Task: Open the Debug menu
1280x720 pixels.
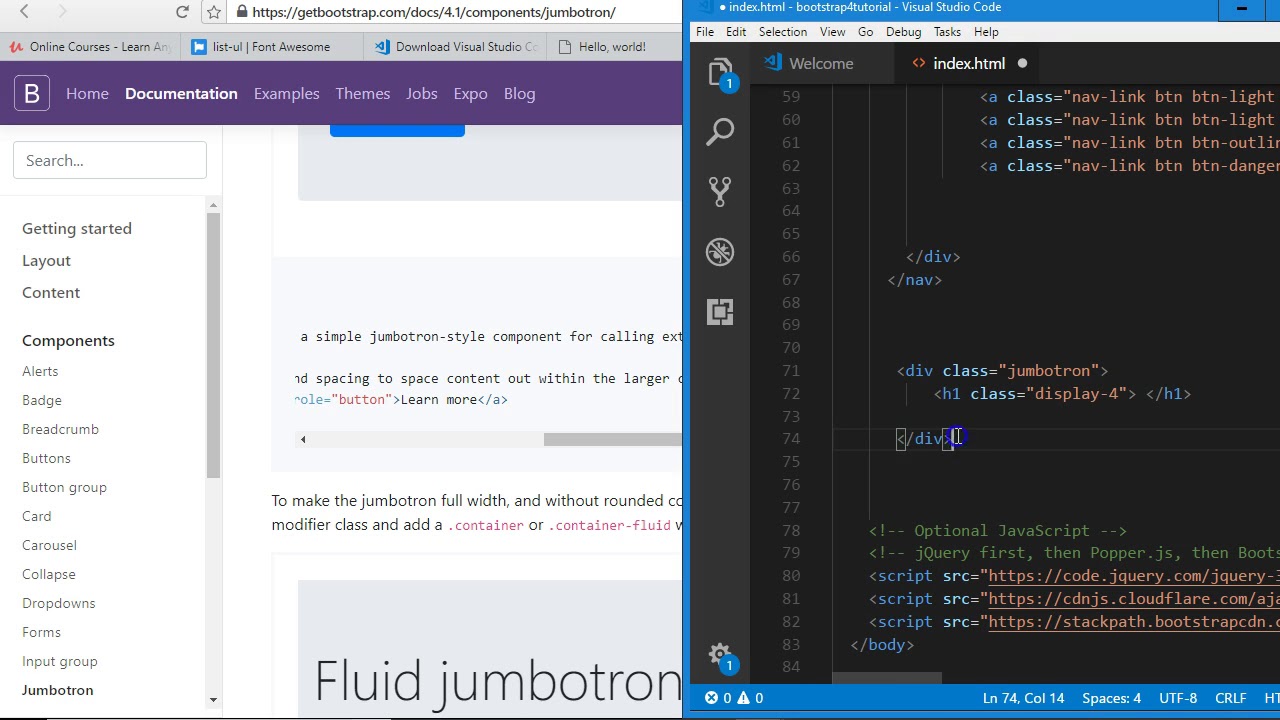Action: (903, 32)
